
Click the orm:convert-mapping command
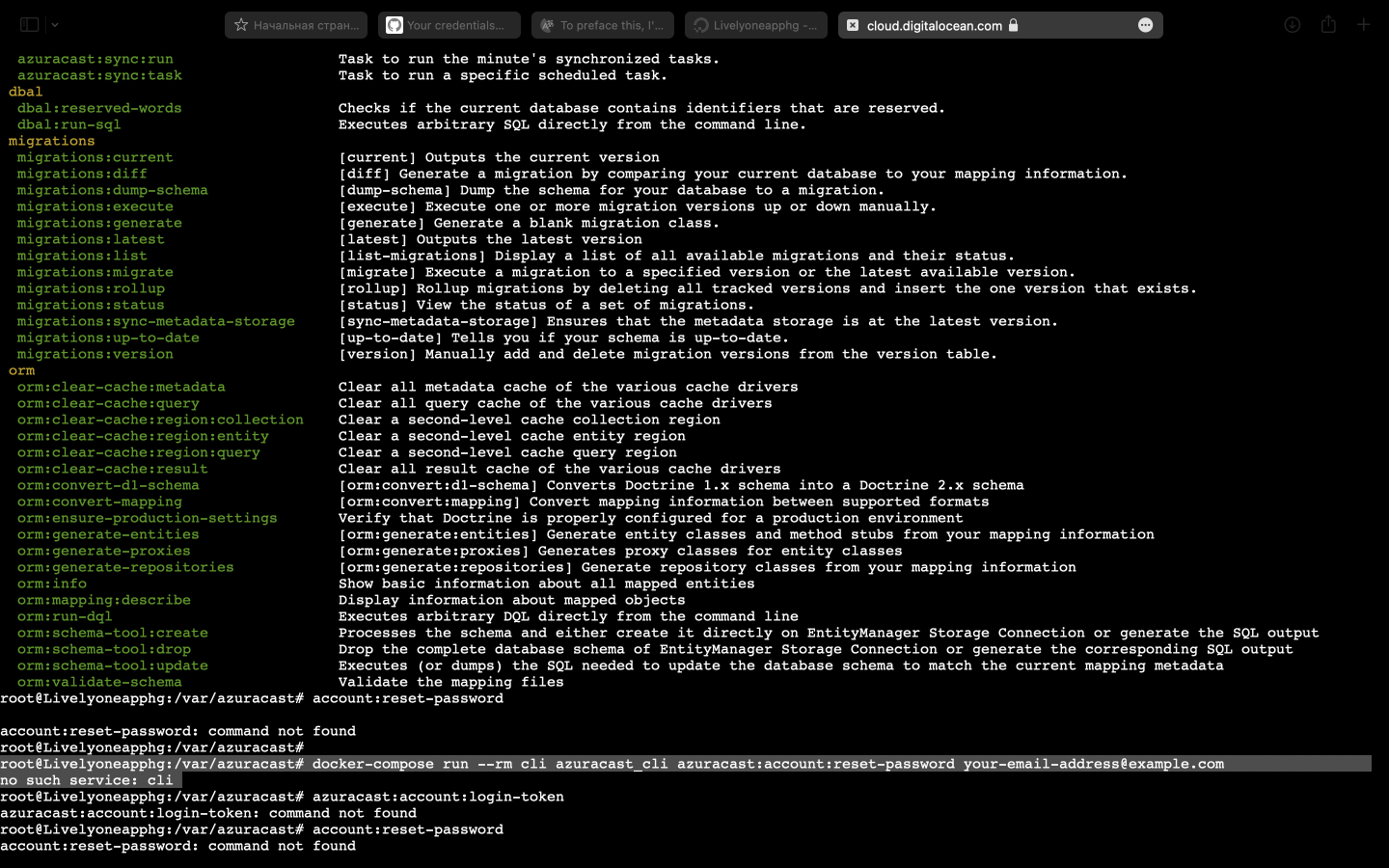click(99, 502)
